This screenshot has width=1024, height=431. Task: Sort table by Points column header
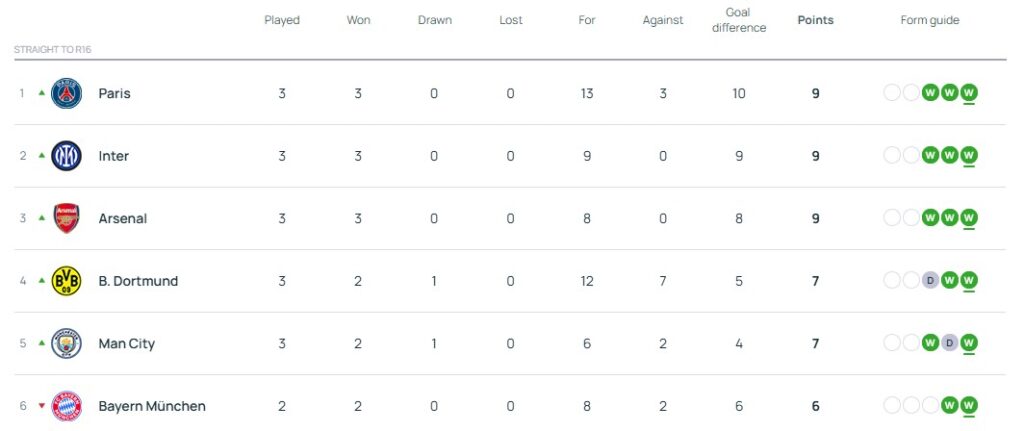click(x=815, y=20)
